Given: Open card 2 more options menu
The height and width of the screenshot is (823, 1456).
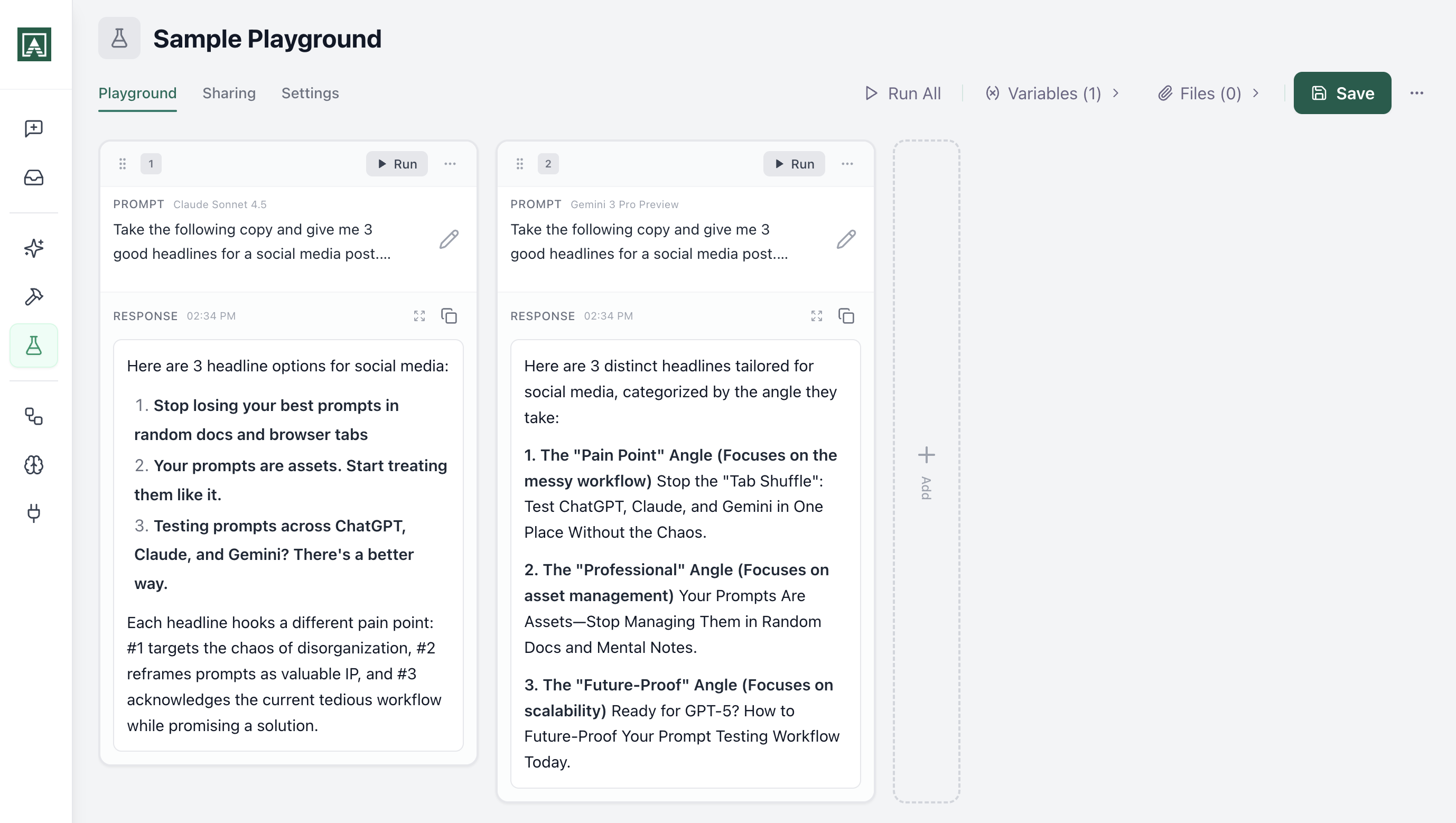Looking at the screenshot, I should coord(847,164).
